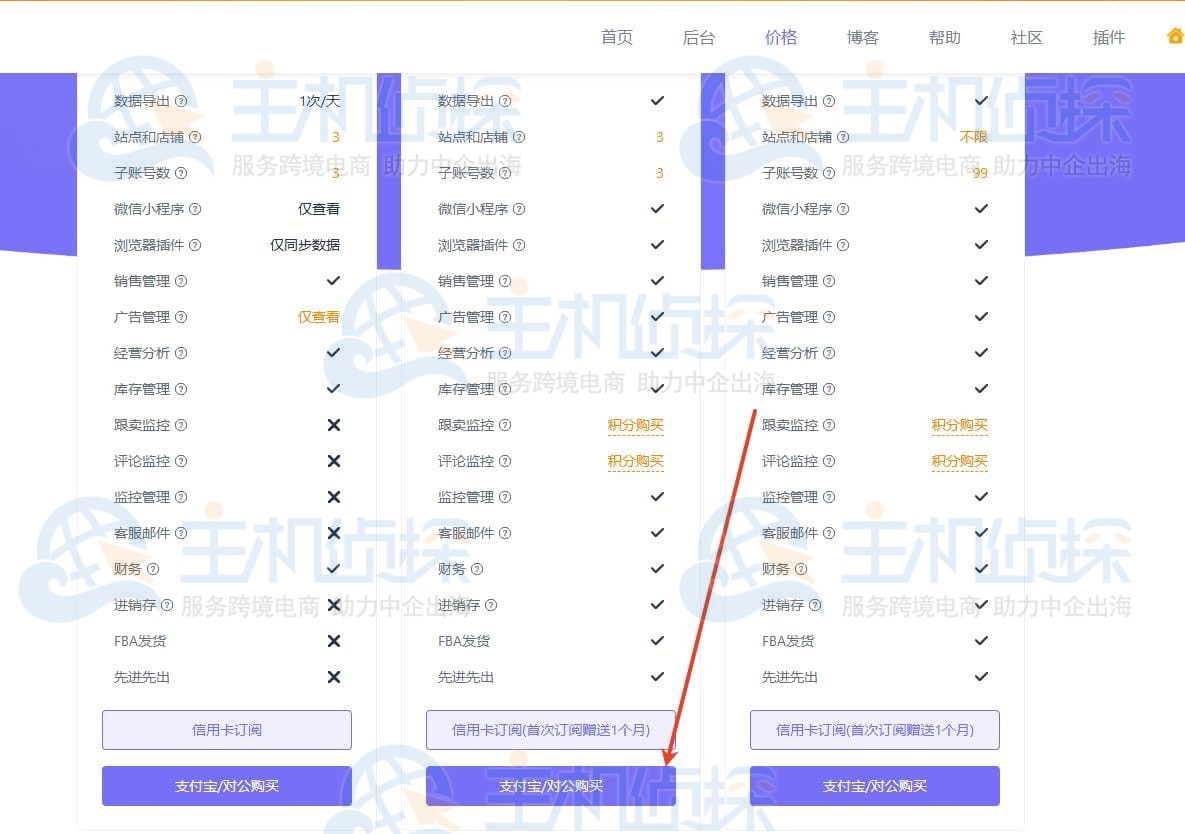Open the 积分购买 link for 跟卖监控 third column

pos(959,425)
